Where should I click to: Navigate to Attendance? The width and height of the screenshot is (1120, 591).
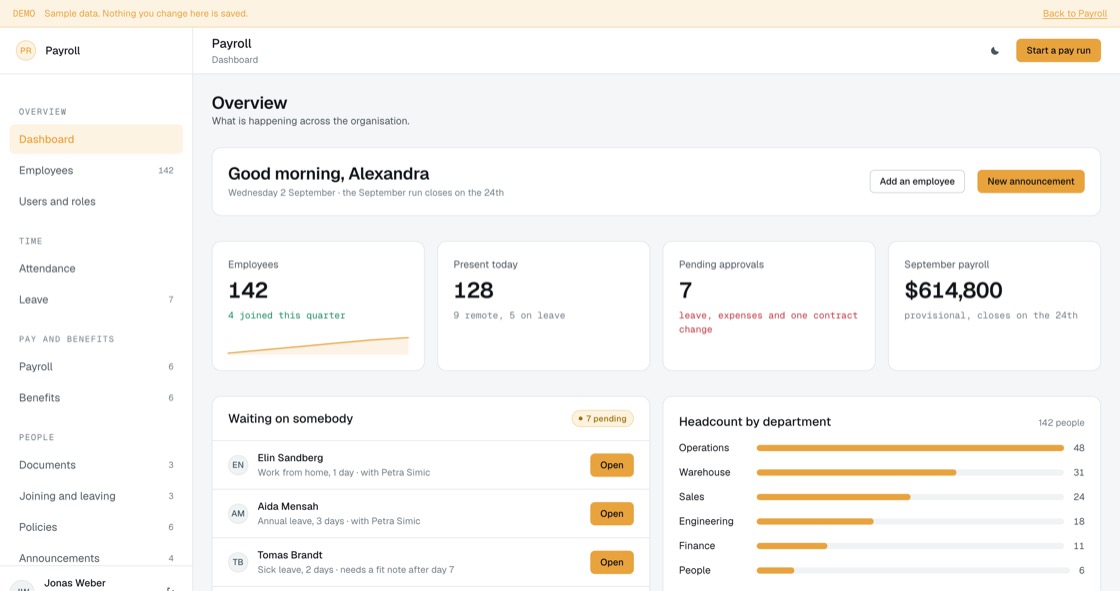(x=96, y=269)
